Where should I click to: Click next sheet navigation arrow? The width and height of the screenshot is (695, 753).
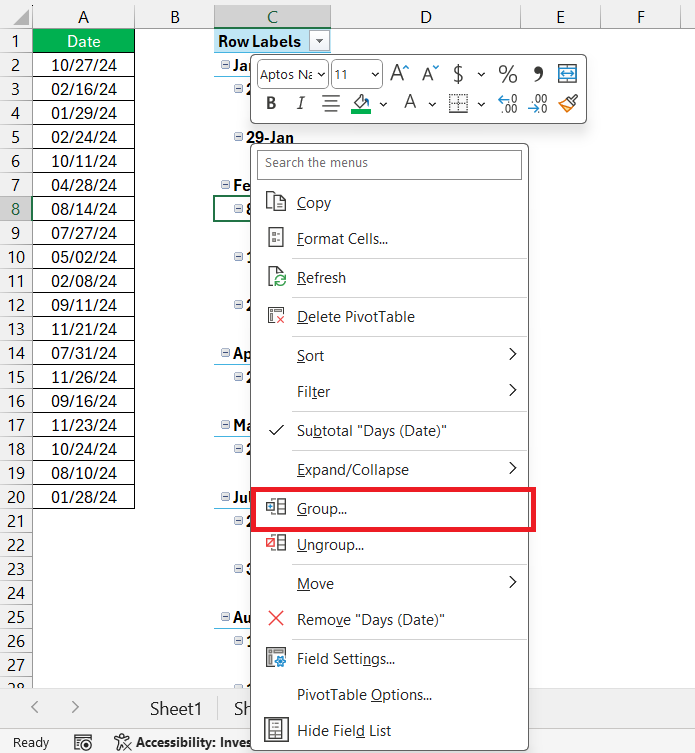click(75, 707)
